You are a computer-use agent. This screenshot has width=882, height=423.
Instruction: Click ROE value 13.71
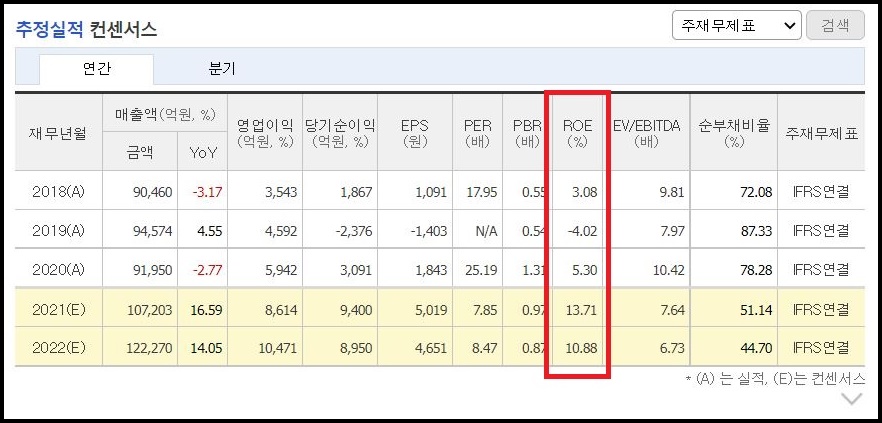point(582,310)
